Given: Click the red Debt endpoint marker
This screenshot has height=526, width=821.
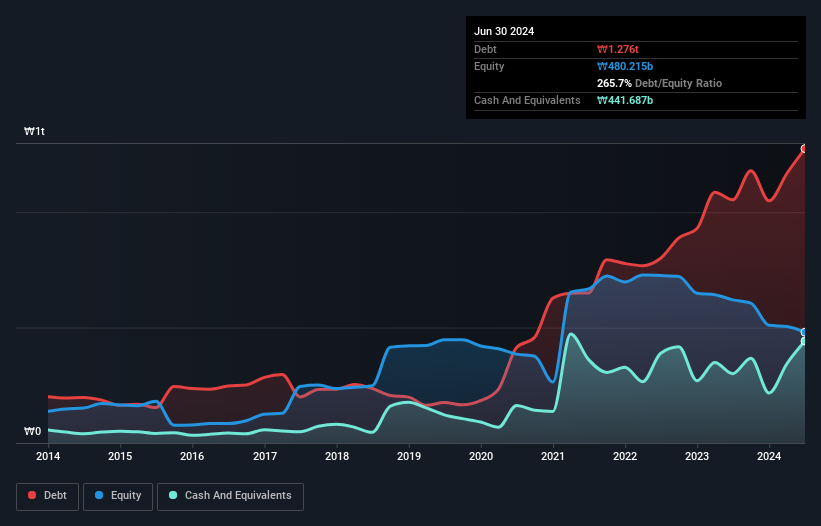Looking at the screenshot, I should pyautogui.click(x=805, y=149).
